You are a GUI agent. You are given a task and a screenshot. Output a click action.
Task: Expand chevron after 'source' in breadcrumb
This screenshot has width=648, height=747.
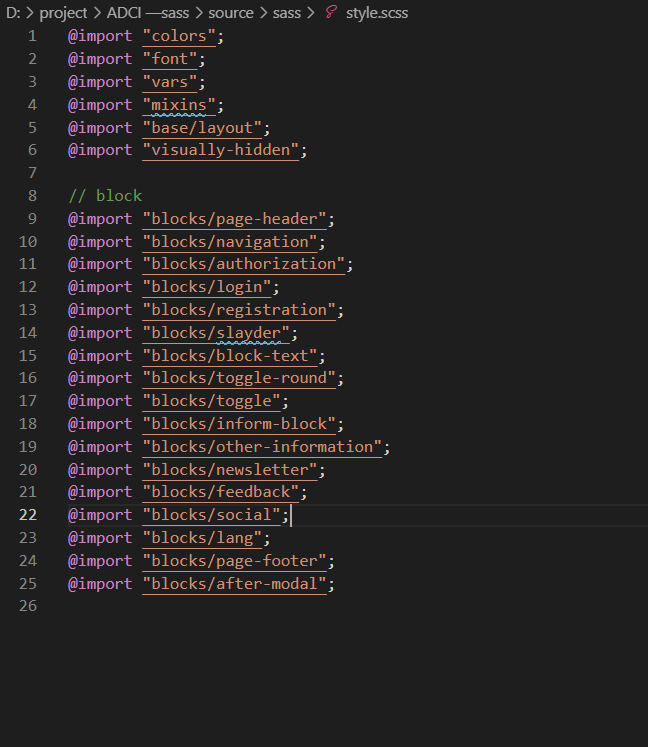point(263,13)
